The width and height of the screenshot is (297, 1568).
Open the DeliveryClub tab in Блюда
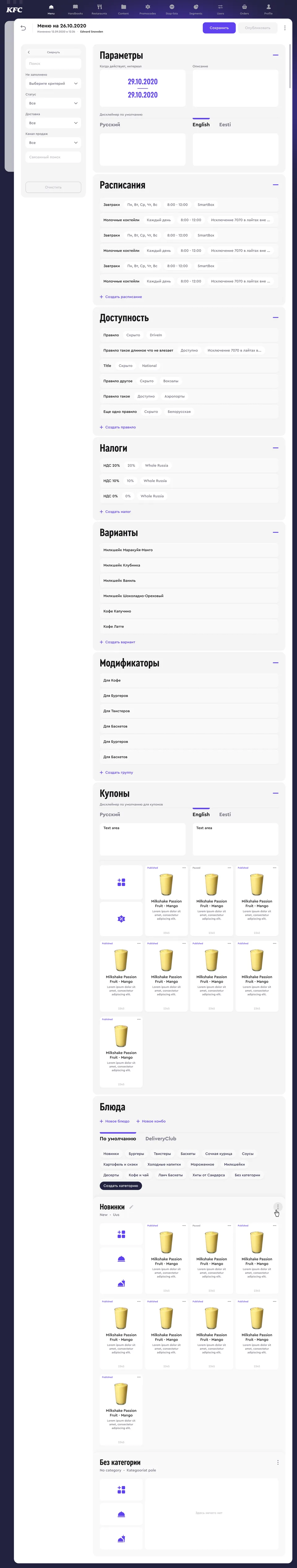(x=161, y=1138)
